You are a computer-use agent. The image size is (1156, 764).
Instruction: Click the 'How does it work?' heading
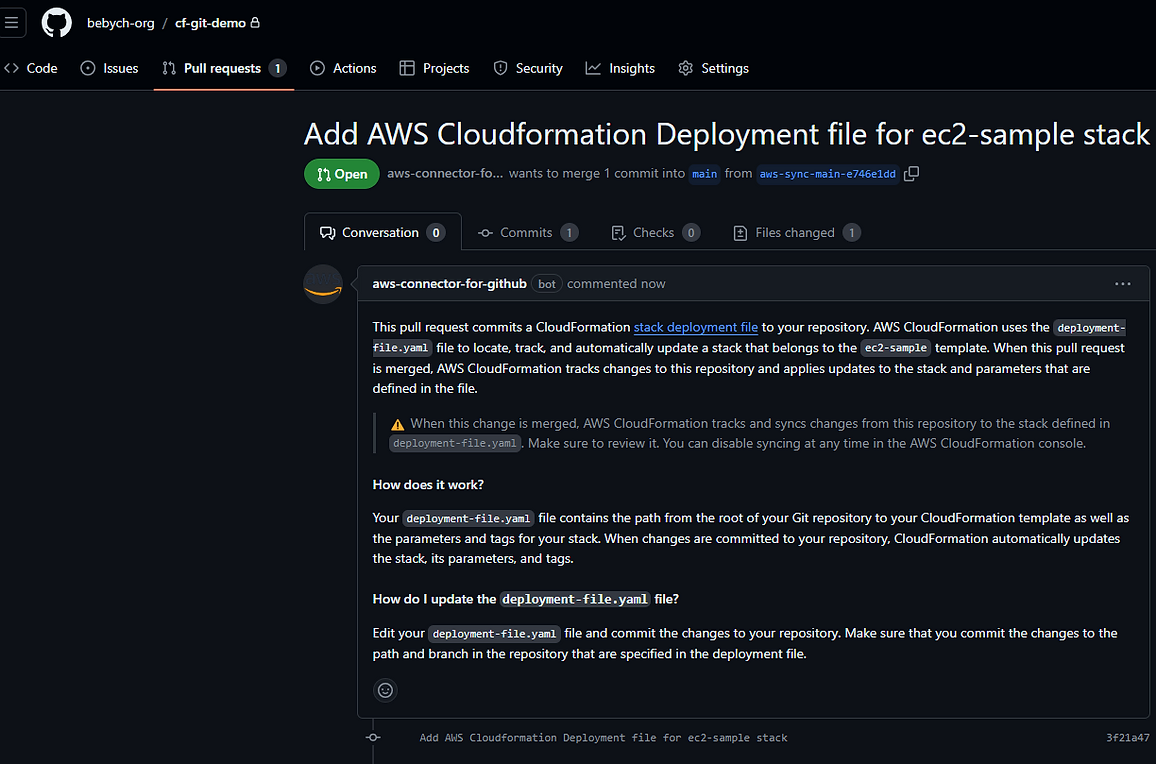[428, 485]
